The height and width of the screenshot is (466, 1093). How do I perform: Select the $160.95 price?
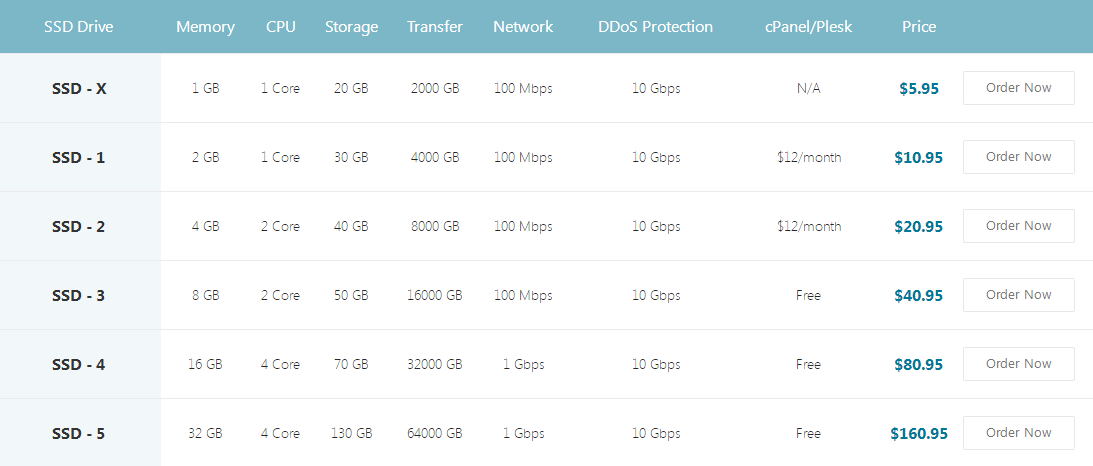tap(919, 434)
